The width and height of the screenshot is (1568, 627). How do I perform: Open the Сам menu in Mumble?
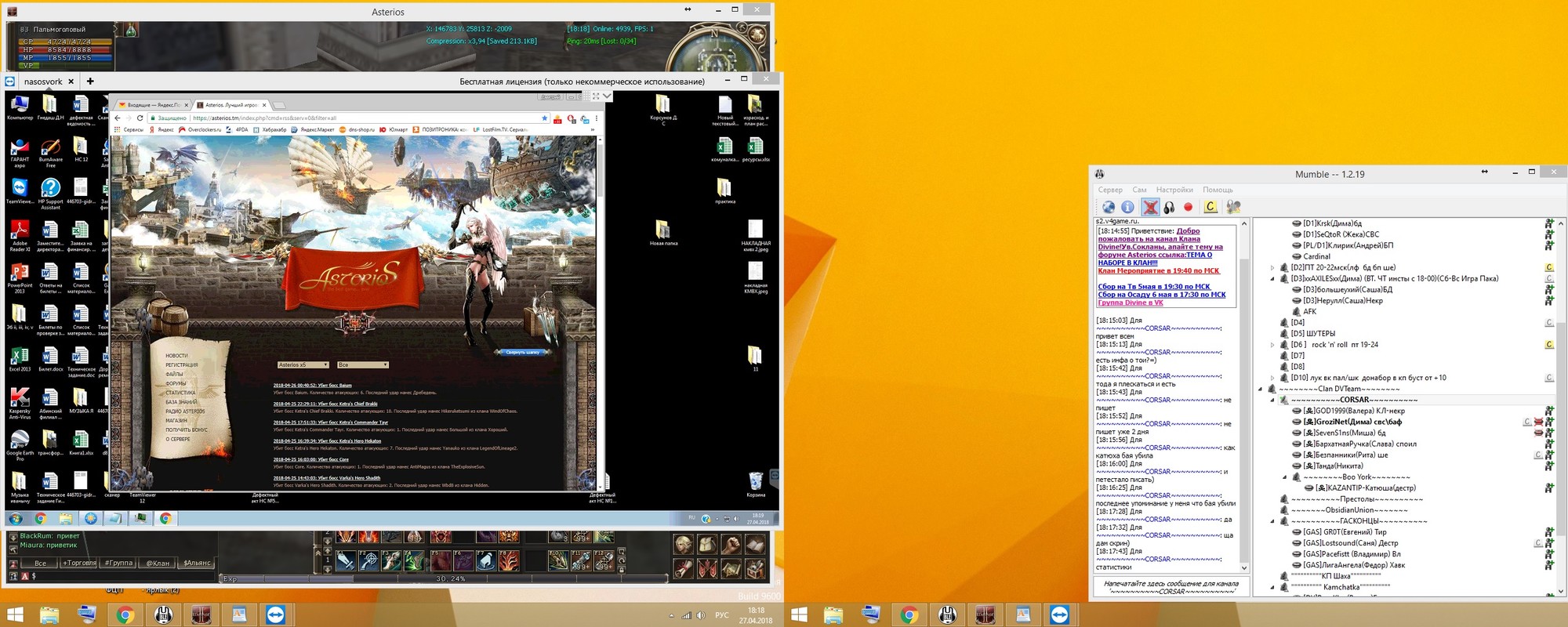pos(1139,190)
